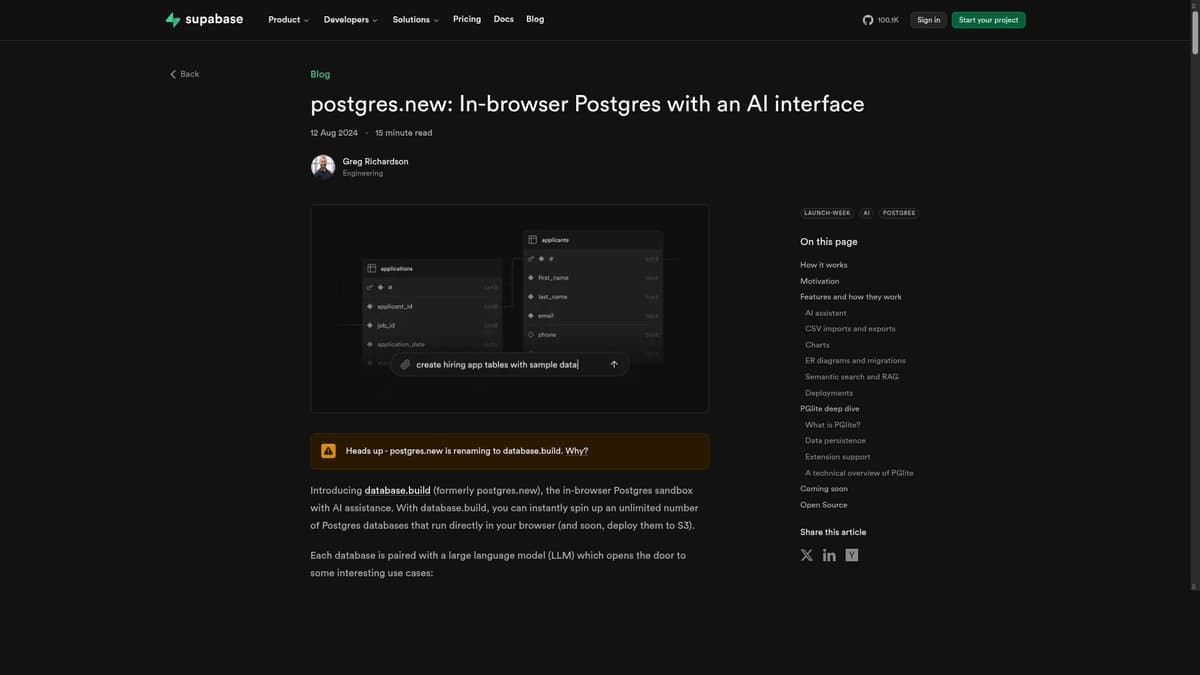Jump to the PGlite deep dive section
Viewport: 1200px width, 675px height.
828,408
